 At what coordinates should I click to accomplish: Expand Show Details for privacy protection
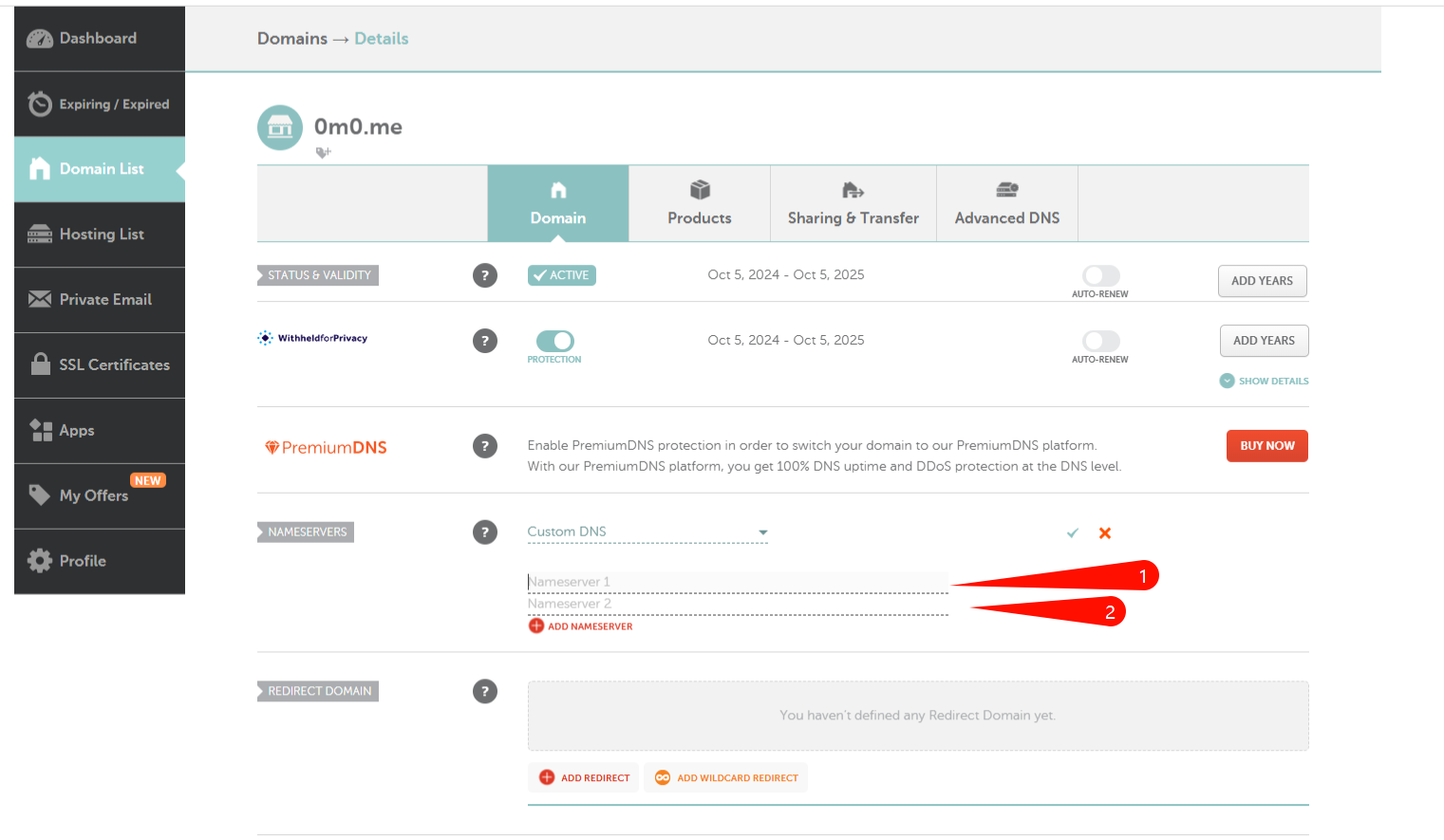[1264, 381]
